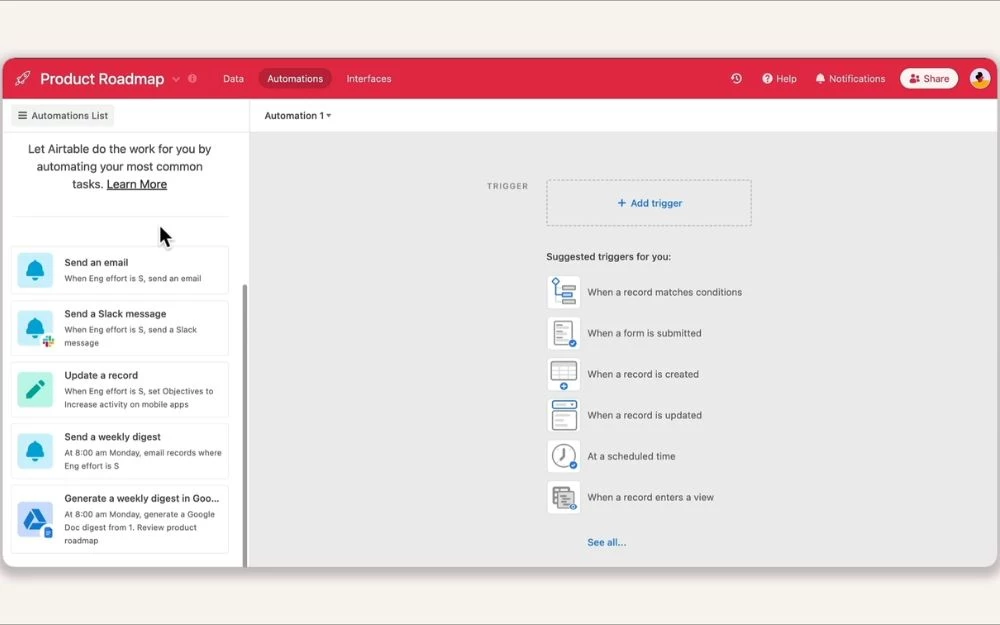Expand the Product Roadmap title chevron

coord(176,79)
